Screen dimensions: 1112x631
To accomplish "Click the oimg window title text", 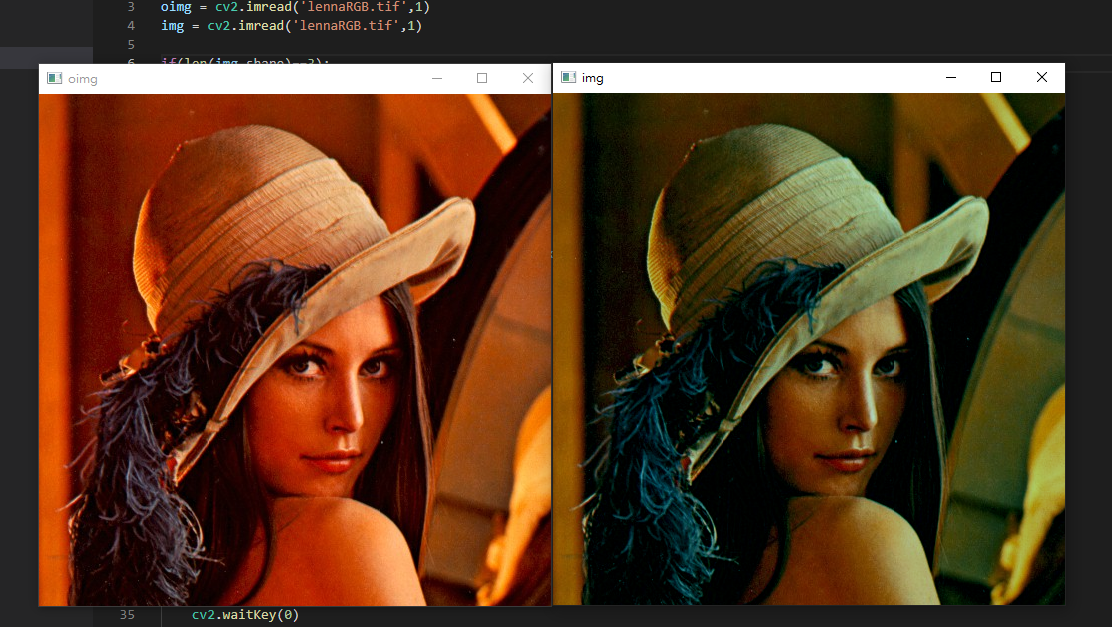I will click(x=83, y=79).
